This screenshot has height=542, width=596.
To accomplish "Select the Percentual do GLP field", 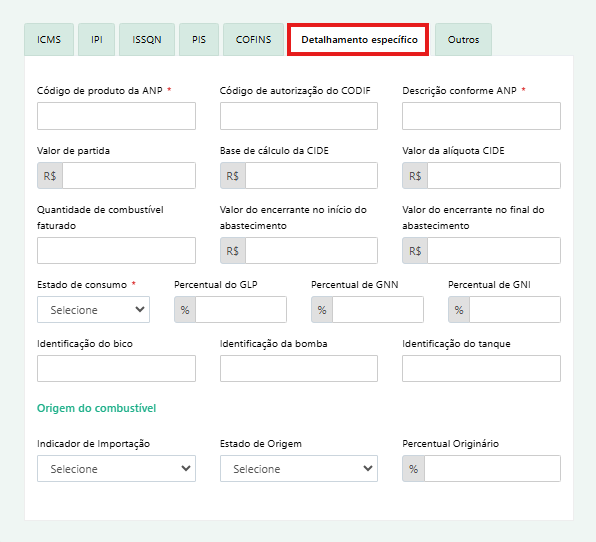I will click(x=241, y=310).
